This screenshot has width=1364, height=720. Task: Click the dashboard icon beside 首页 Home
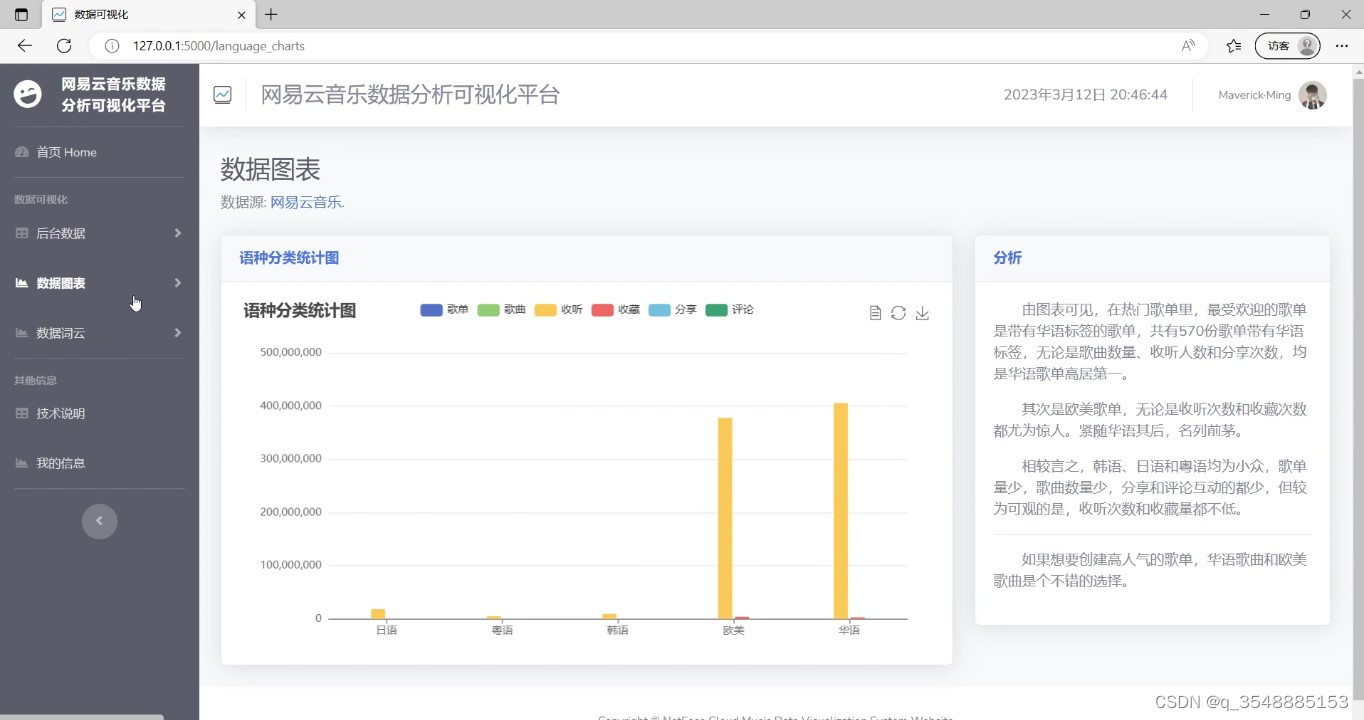22,152
